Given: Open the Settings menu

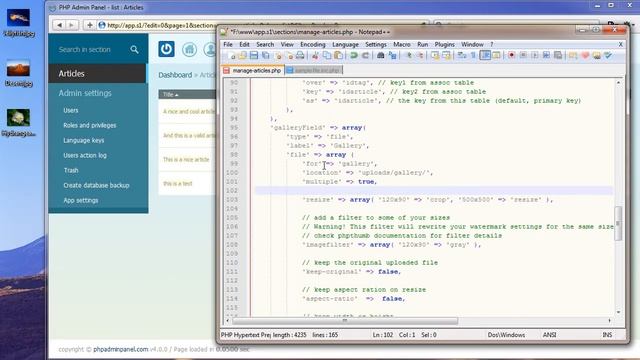Looking at the screenshot, I should [376, 44].
